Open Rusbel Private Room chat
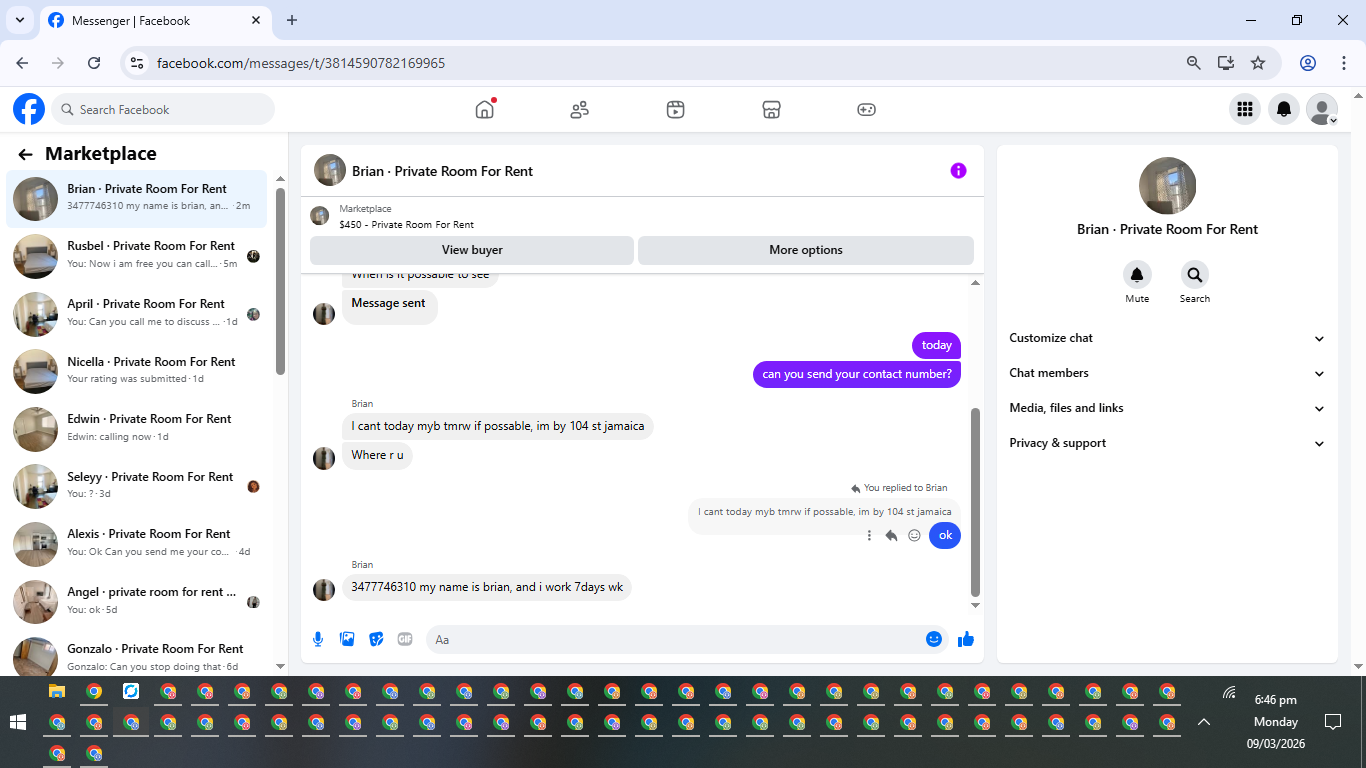The width and height of the screenshot is (1366, 768). pyautogui.click(x=137, y=256)
